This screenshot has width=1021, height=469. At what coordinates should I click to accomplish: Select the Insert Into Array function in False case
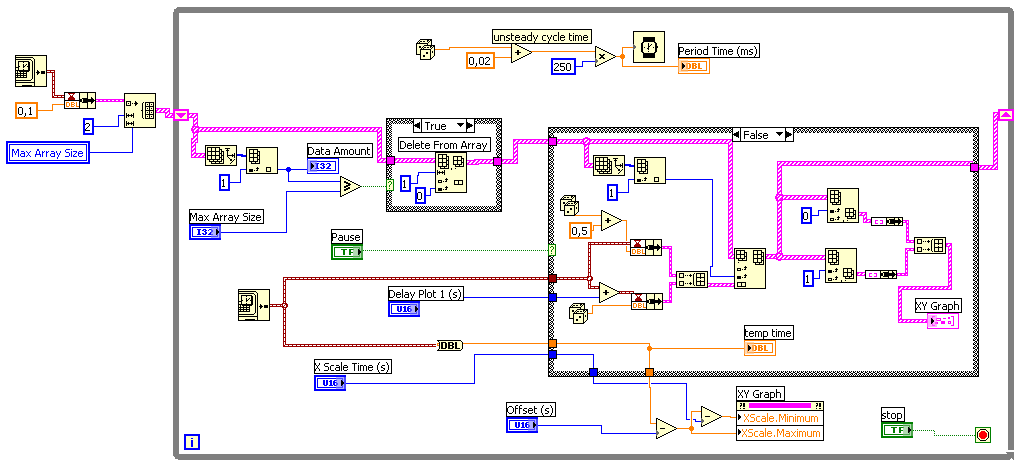[749, 268]
